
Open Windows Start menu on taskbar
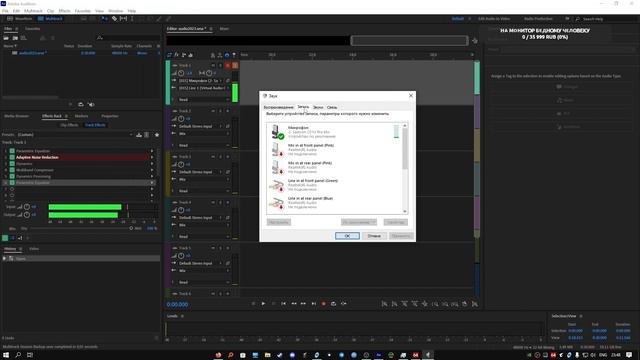click(x=6, y=355)
